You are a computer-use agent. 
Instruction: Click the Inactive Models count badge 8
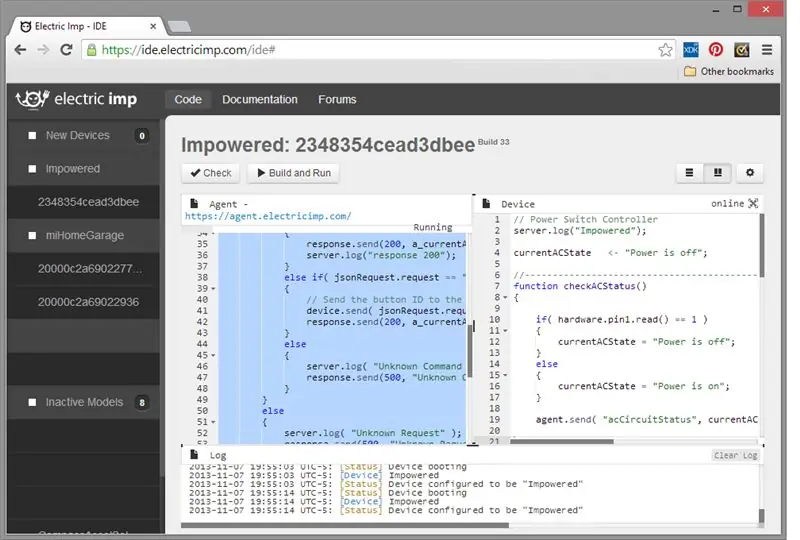pos(142,403)
